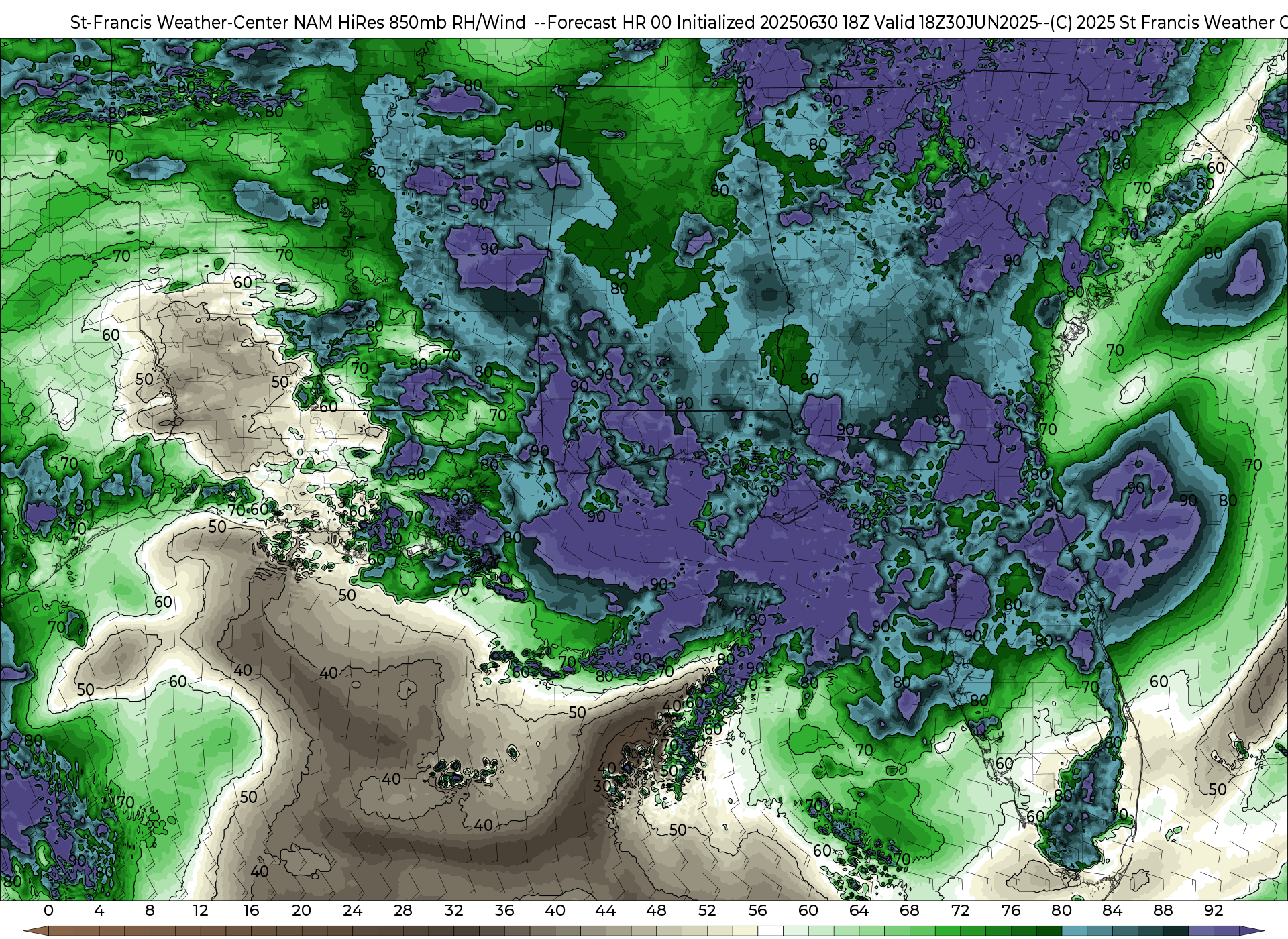
Task: Click 'NAM HiRes 850mb RH/Wind' in the title
Action: coord(410,23)
